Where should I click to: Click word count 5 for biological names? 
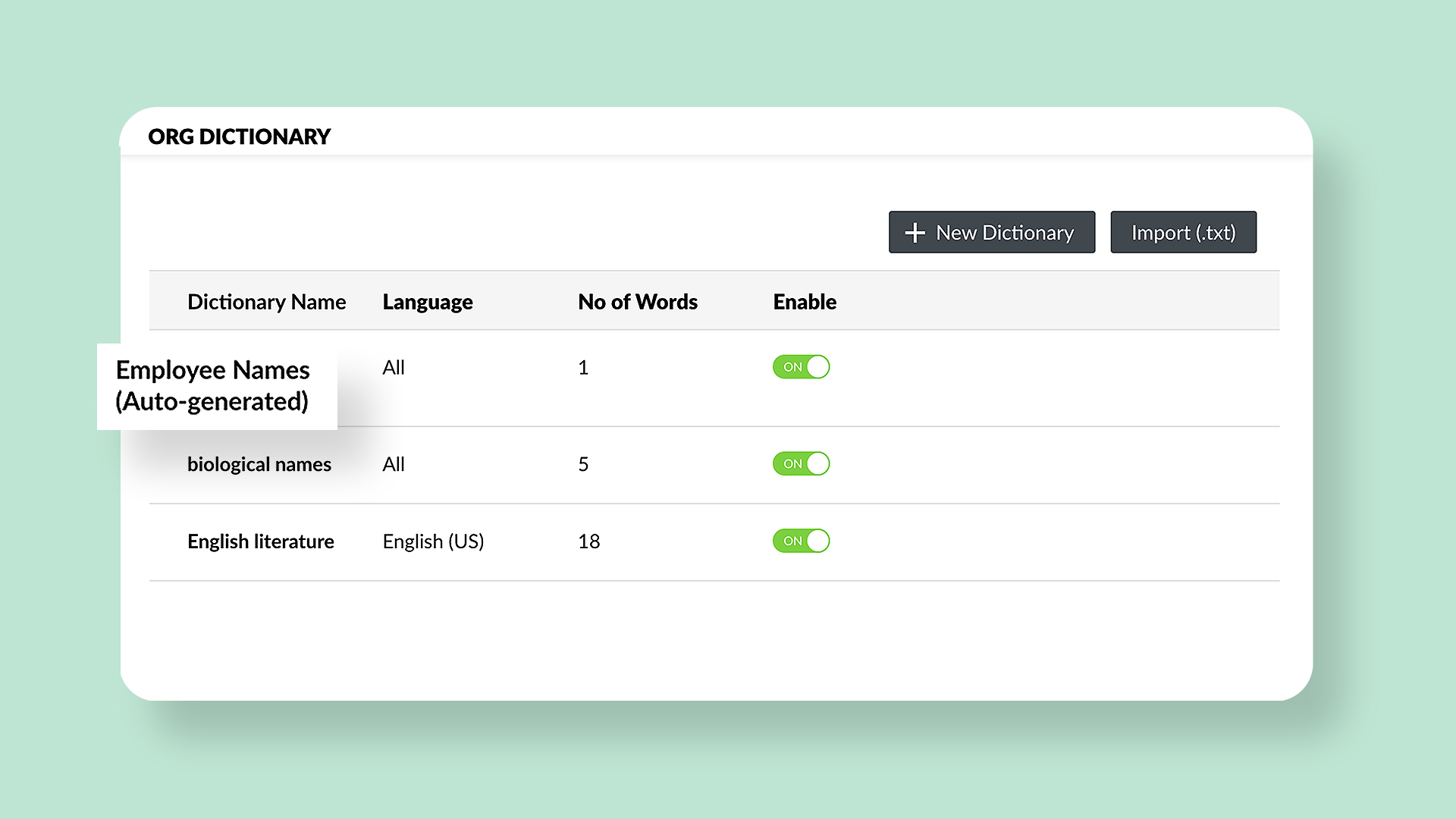pos(583,464)
